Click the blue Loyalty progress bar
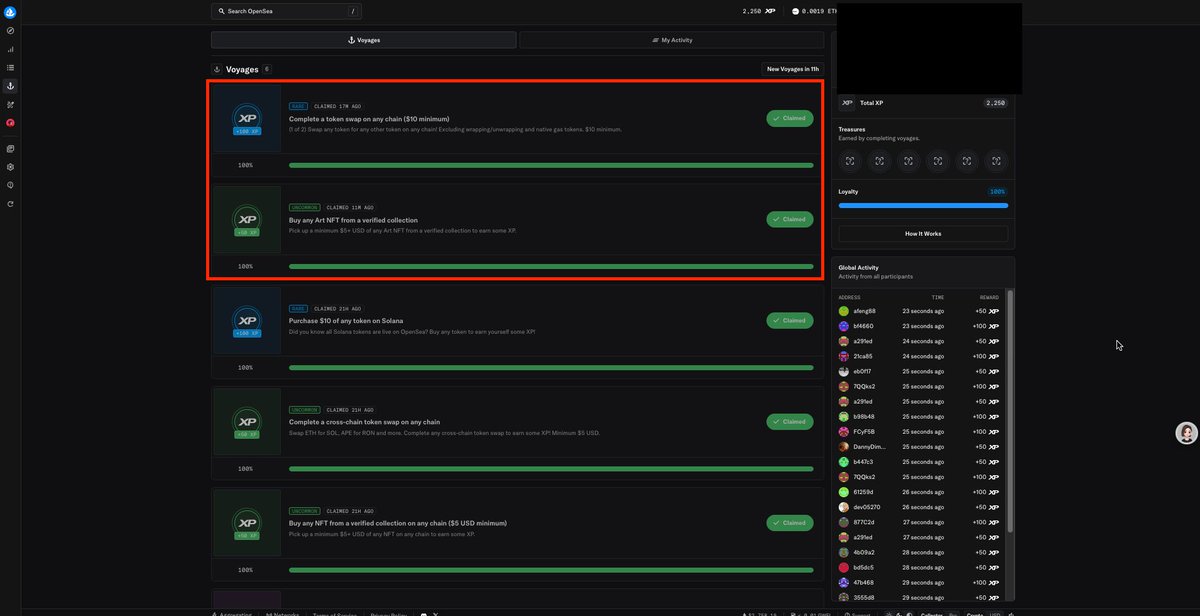 click(x=923, y=205)
